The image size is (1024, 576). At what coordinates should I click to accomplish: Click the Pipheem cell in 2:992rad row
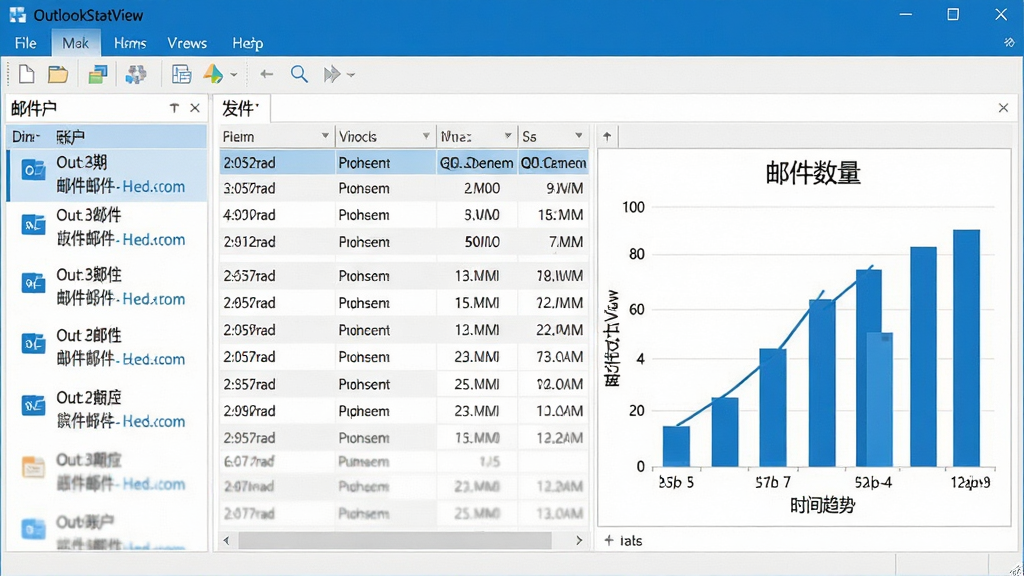click(364, 411)
